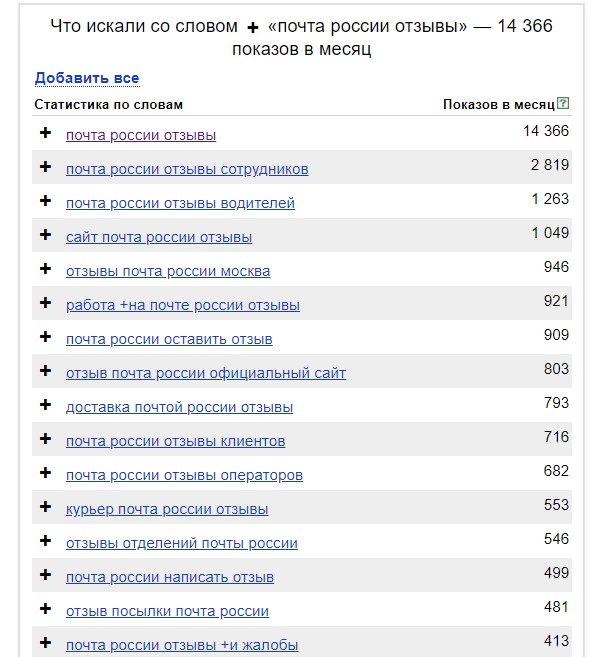The height and width of the screenshot is (657, 597).
Task: Click plus beside 'доставка почтой россии отзывы'
Action: (45, 404)
